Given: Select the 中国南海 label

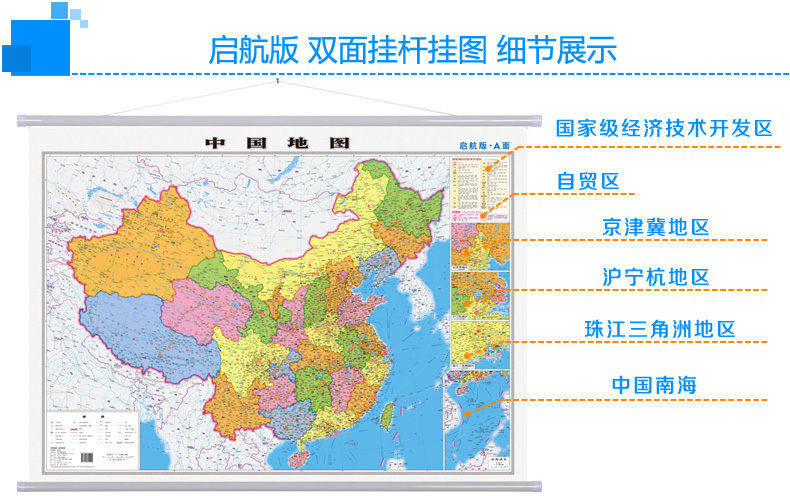Looking at the screenshot, I should (654, 385).
